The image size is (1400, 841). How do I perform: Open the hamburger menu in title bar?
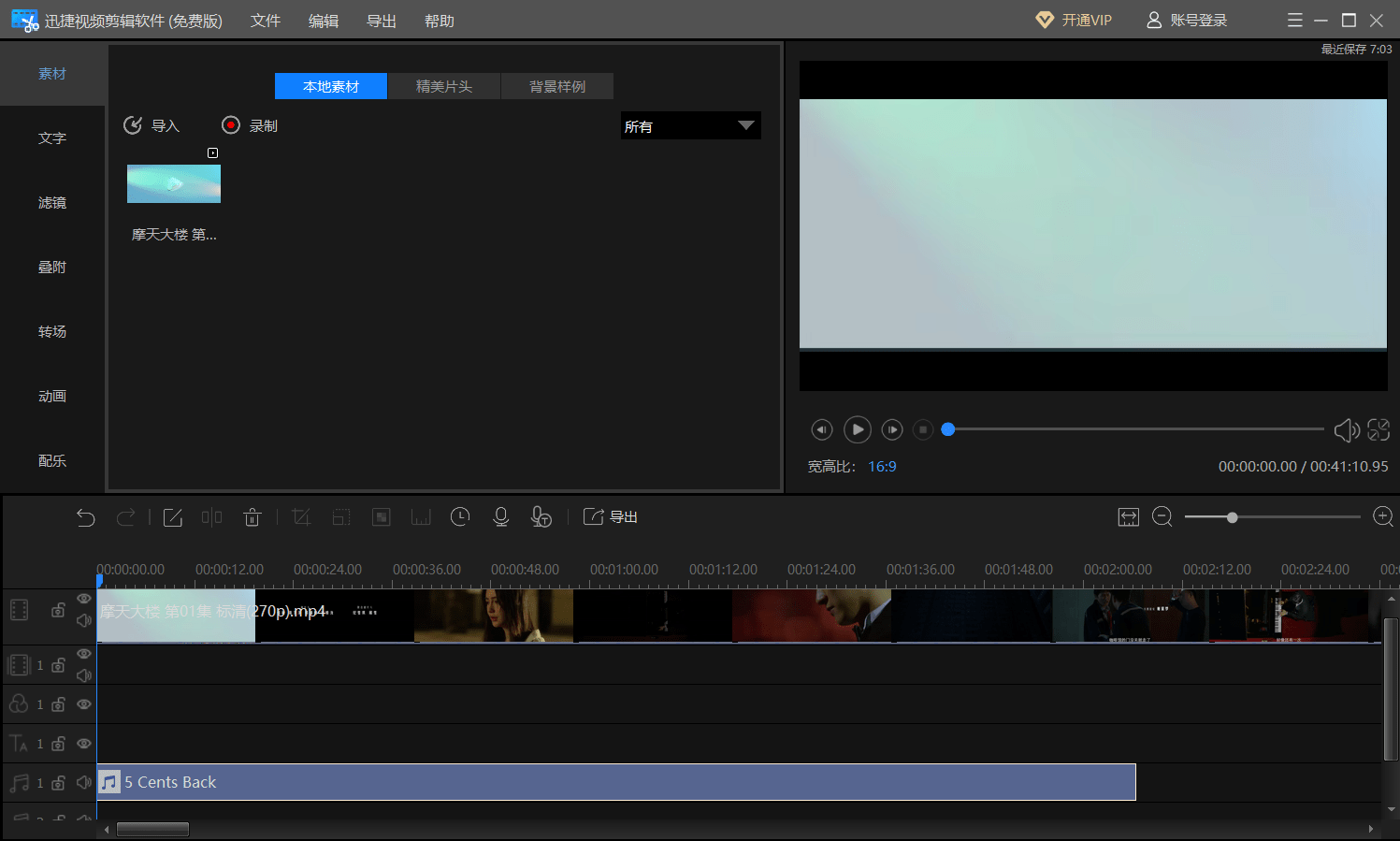coord(1295,21)
